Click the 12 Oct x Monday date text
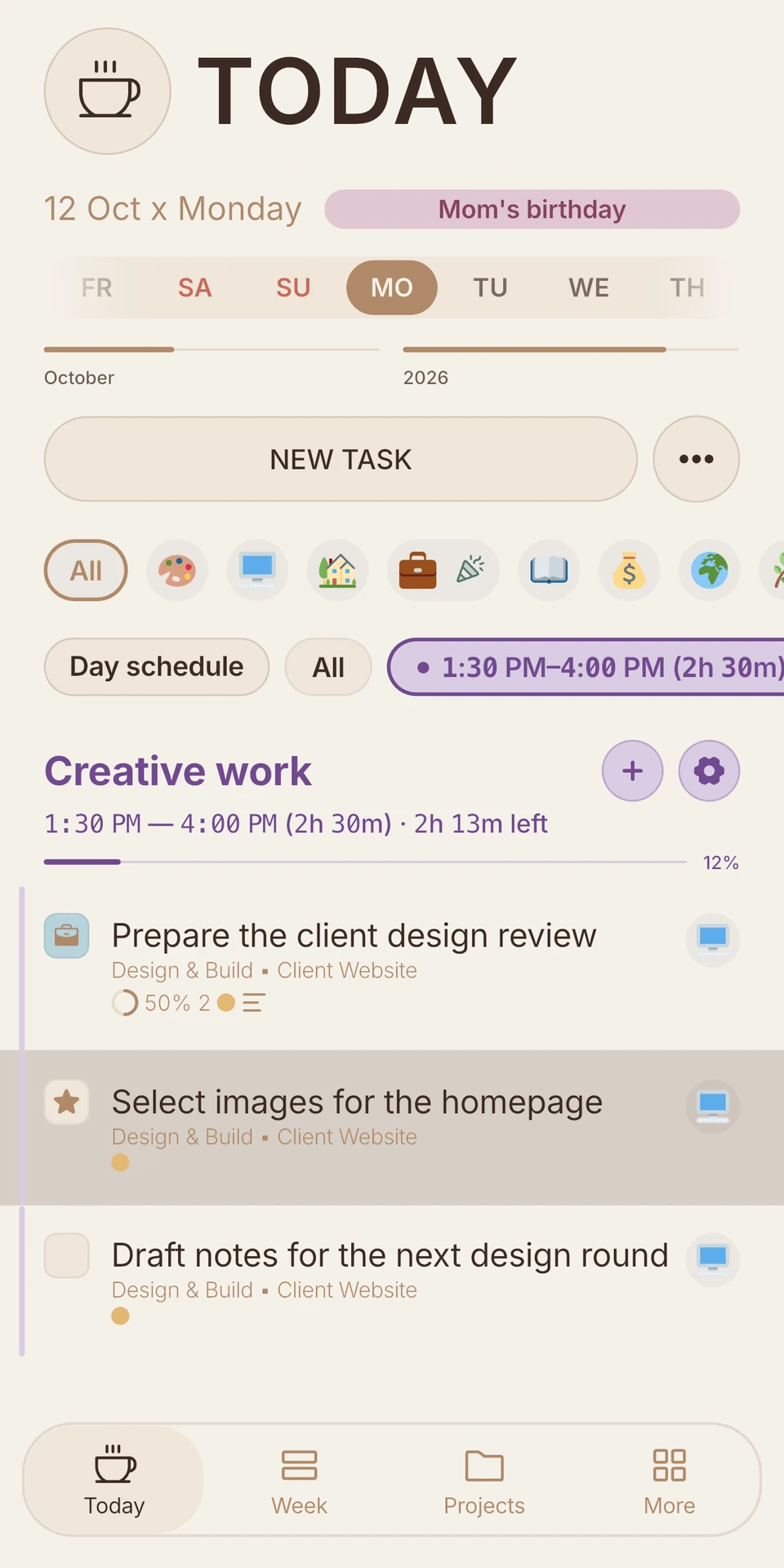 point(173,209)
